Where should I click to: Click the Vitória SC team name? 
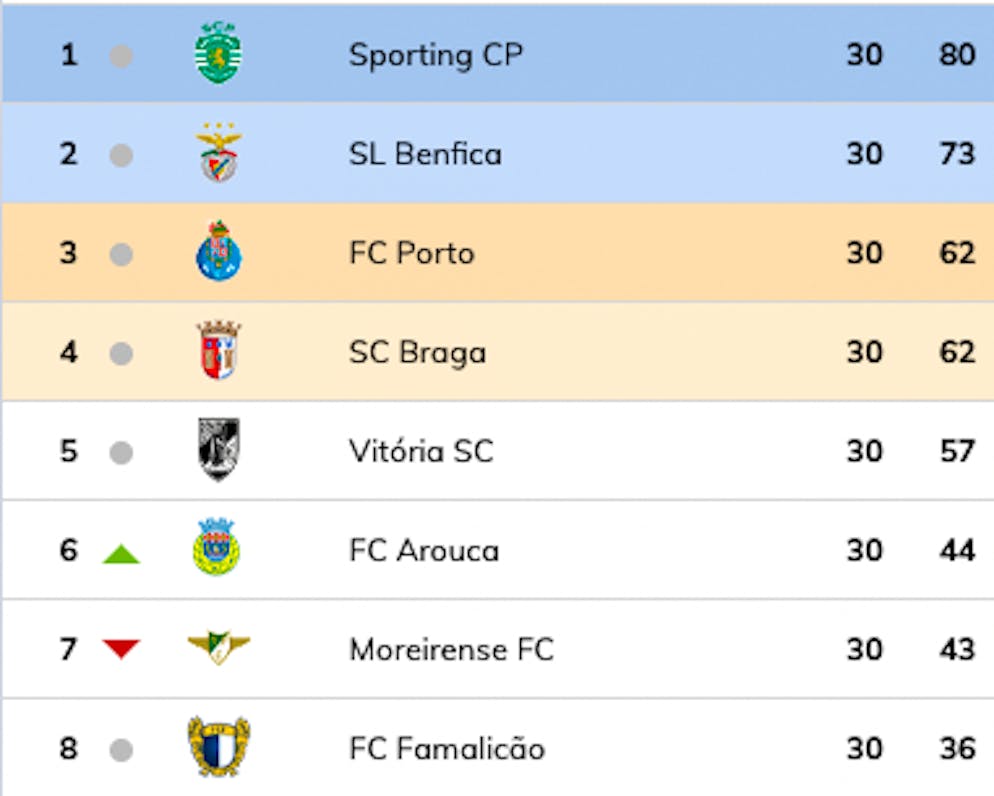[x=421, y=451]
